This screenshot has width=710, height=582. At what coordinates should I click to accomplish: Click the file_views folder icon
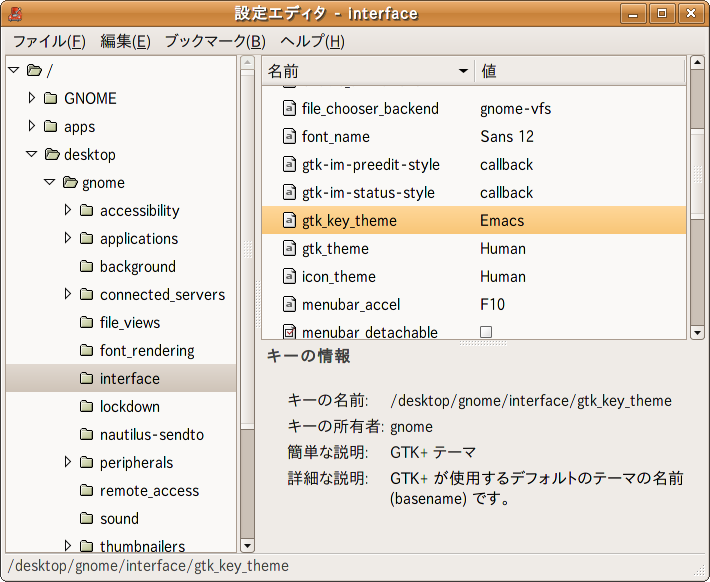tap(86, 322)
